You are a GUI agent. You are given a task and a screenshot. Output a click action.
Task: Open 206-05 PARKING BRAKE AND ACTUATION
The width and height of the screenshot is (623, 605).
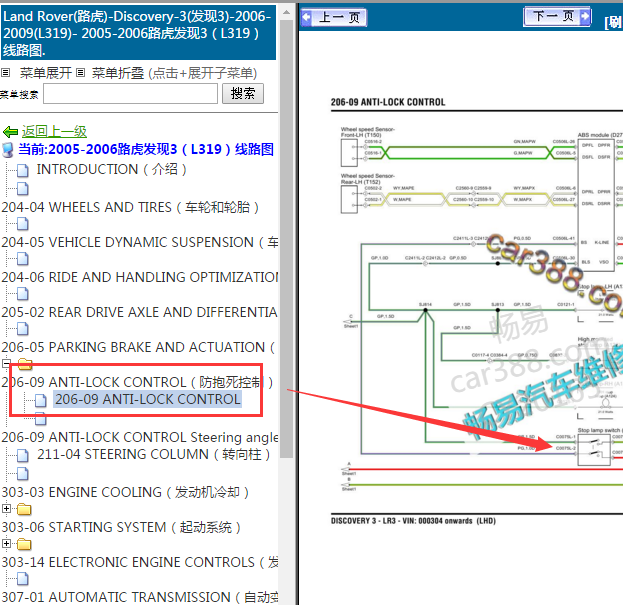[138, 347]
